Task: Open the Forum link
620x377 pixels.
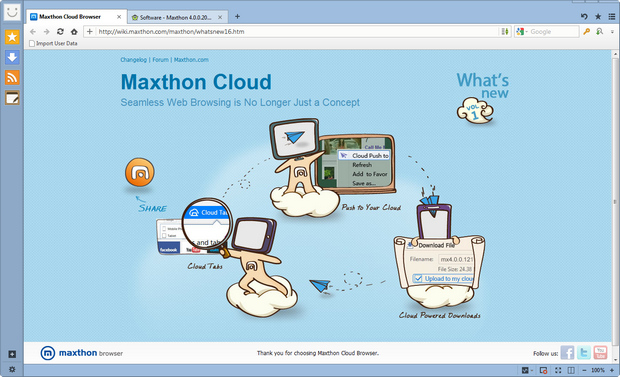Action: (161, 60)
